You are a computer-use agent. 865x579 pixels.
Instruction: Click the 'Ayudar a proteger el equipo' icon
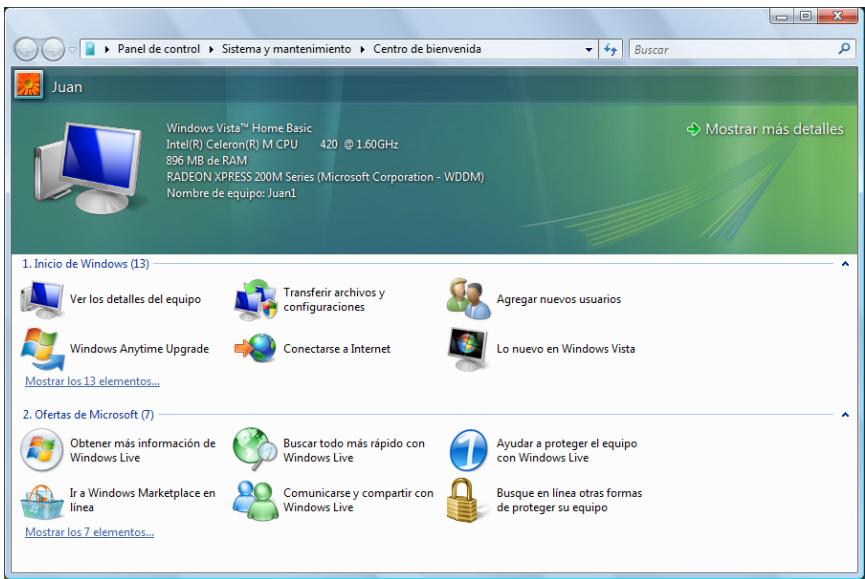[467, 450]
